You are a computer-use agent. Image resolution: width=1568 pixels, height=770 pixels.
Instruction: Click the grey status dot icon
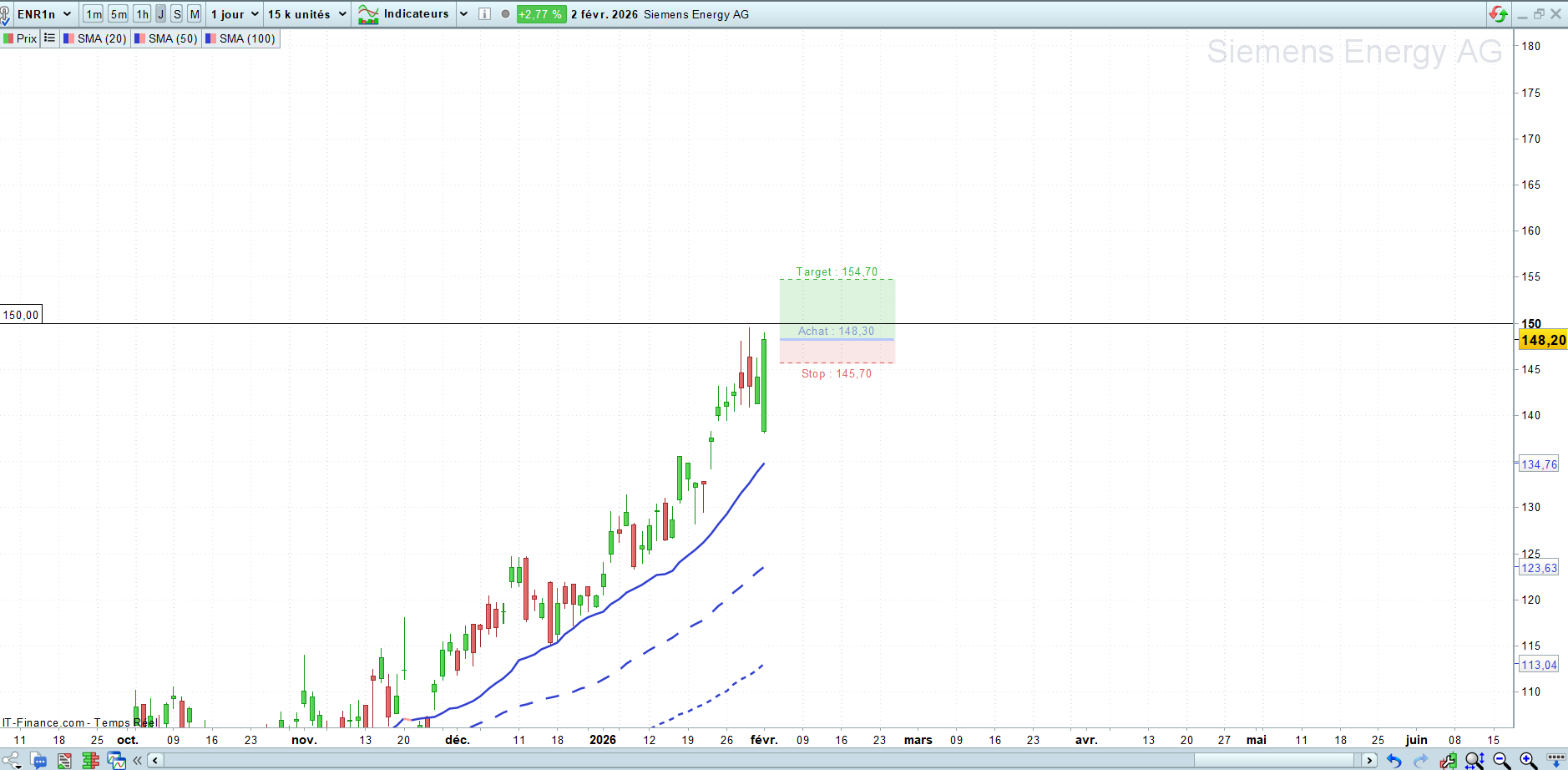505,14
